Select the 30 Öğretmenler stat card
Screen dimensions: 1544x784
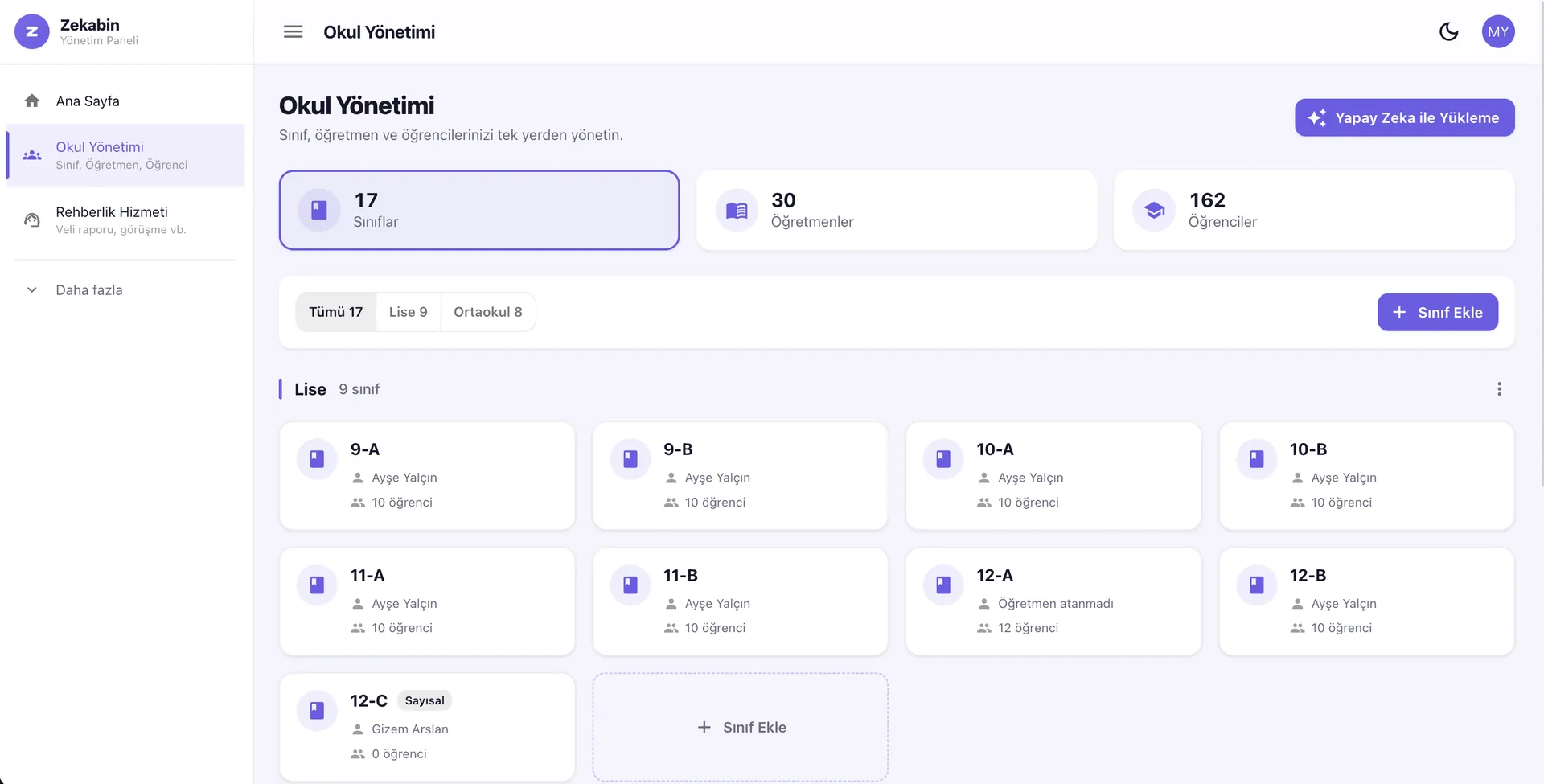[x=897, y=210]
